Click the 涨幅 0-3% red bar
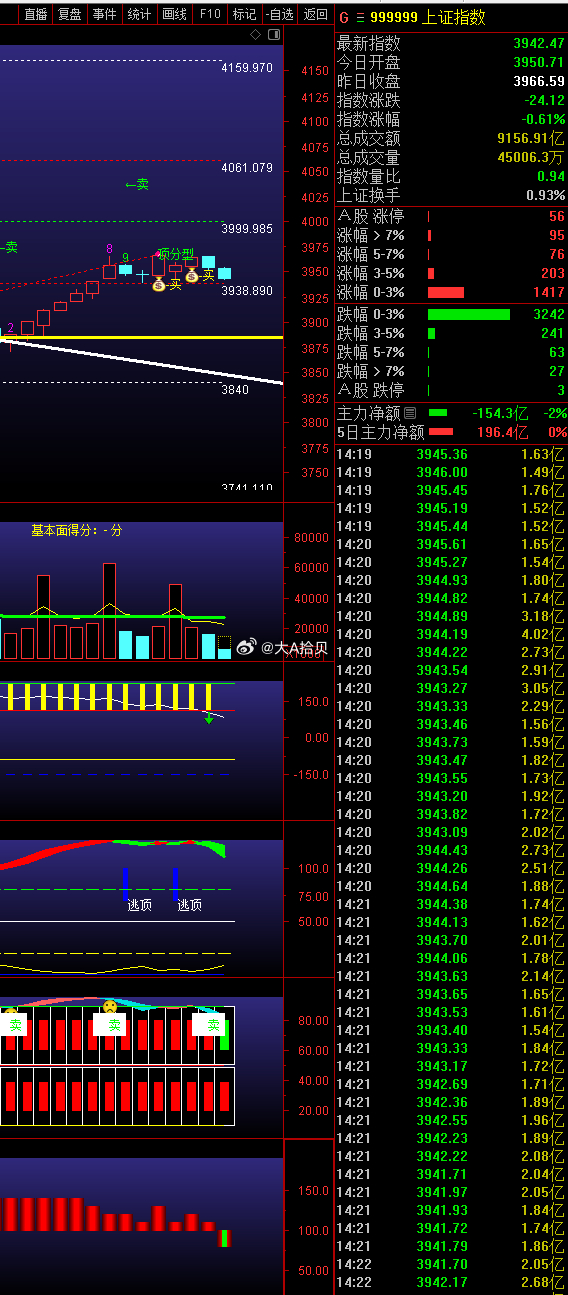The image size is (568, 1295). [x=446, y=292]
